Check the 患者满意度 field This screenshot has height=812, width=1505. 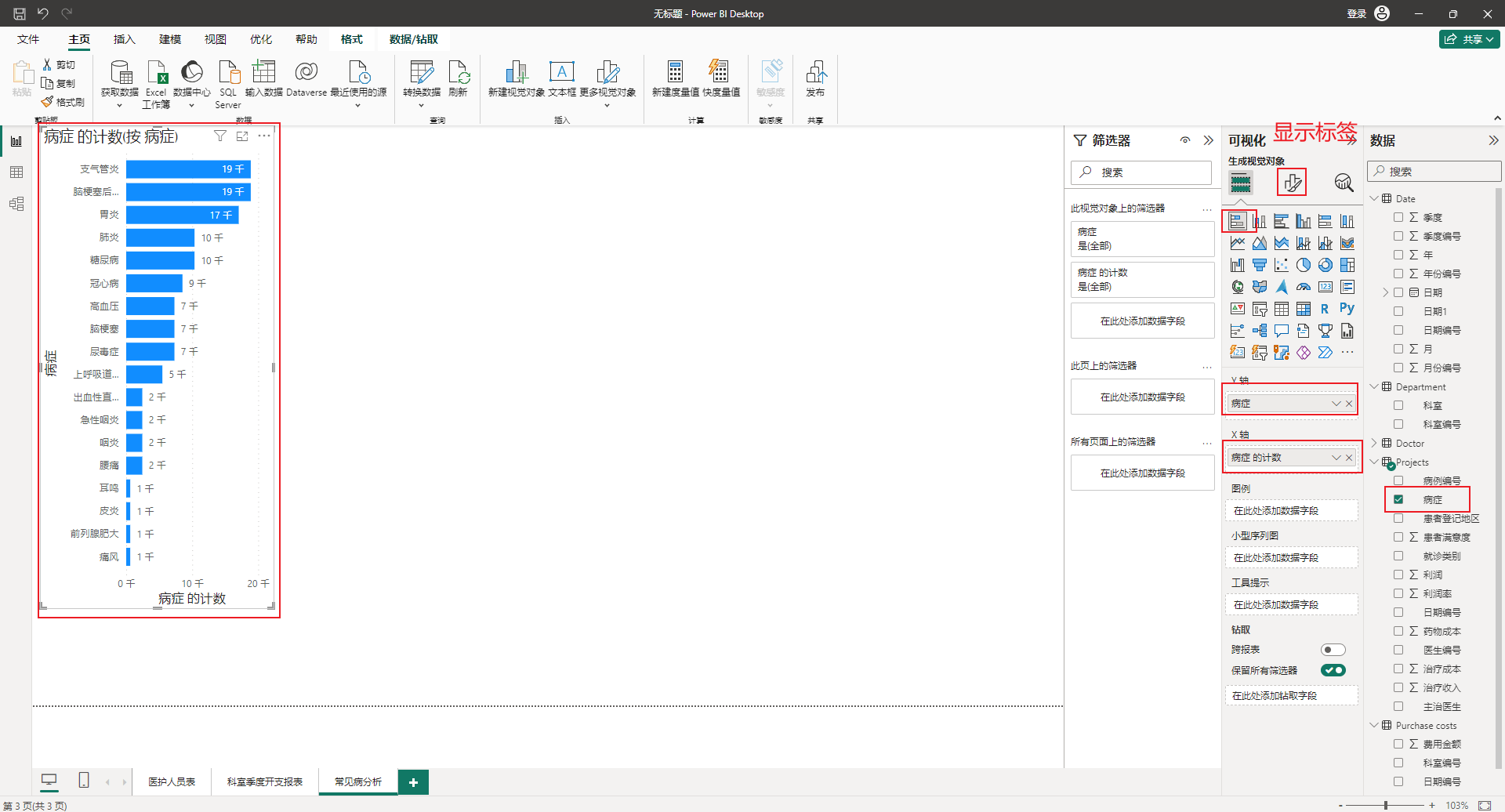point(1398,537)
